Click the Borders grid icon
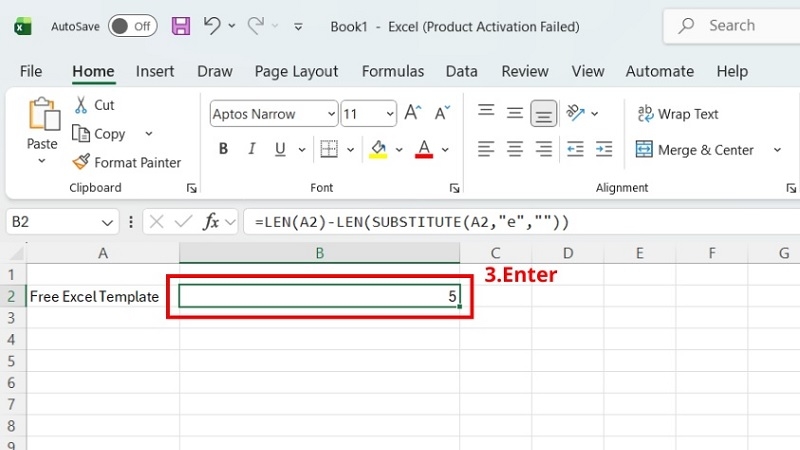The height and width of the screenshot is (450, 800). coord(329,149)
